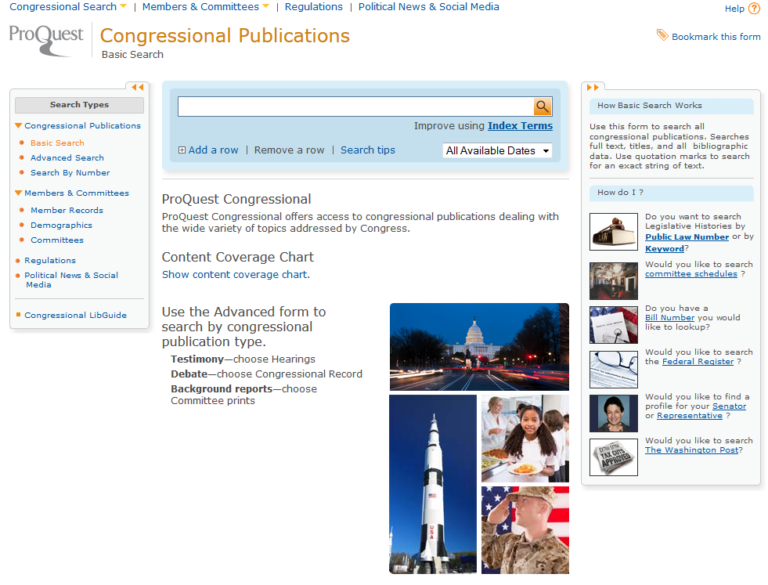768x585 pixels.
Task: Click the senator portrait thumbnail
Action: (613, 414)
